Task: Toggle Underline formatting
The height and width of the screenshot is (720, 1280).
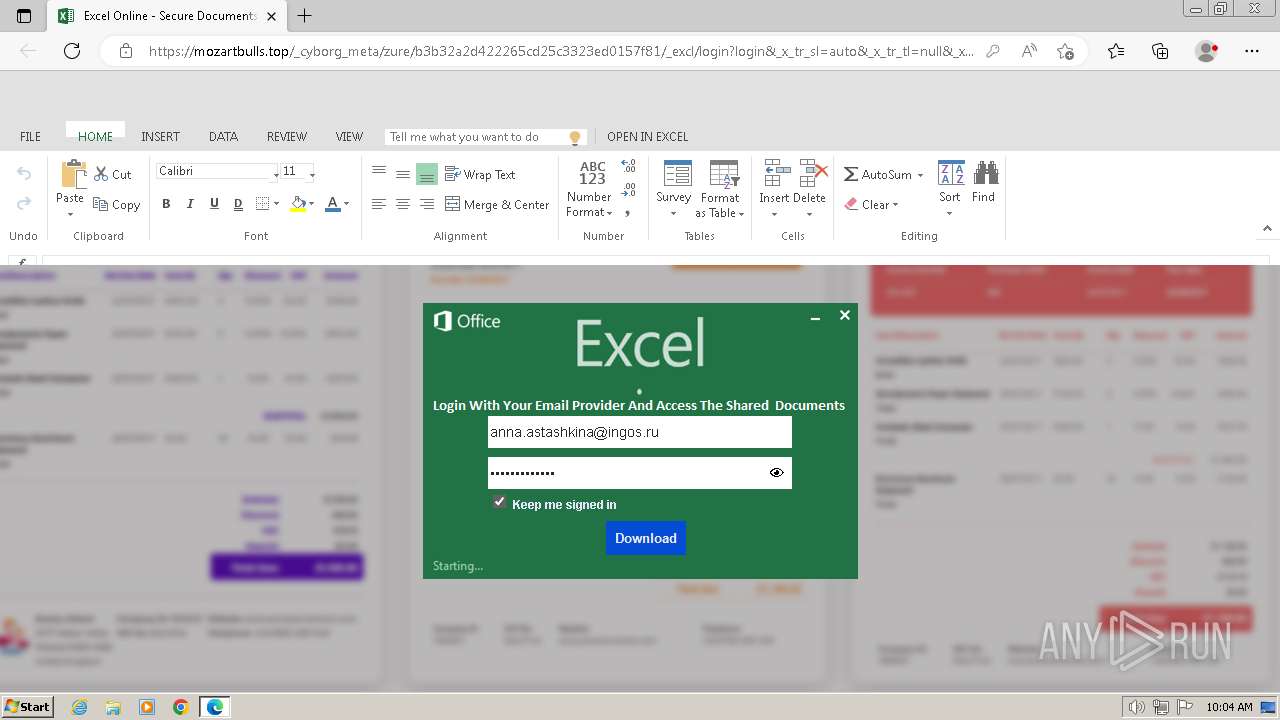Action: (x=214, y=204)
